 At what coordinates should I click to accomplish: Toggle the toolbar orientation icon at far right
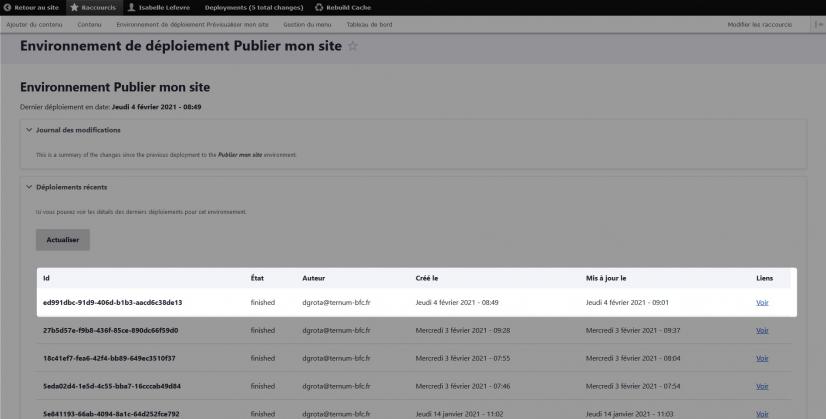pyautogui.click(x=819, y=24)
